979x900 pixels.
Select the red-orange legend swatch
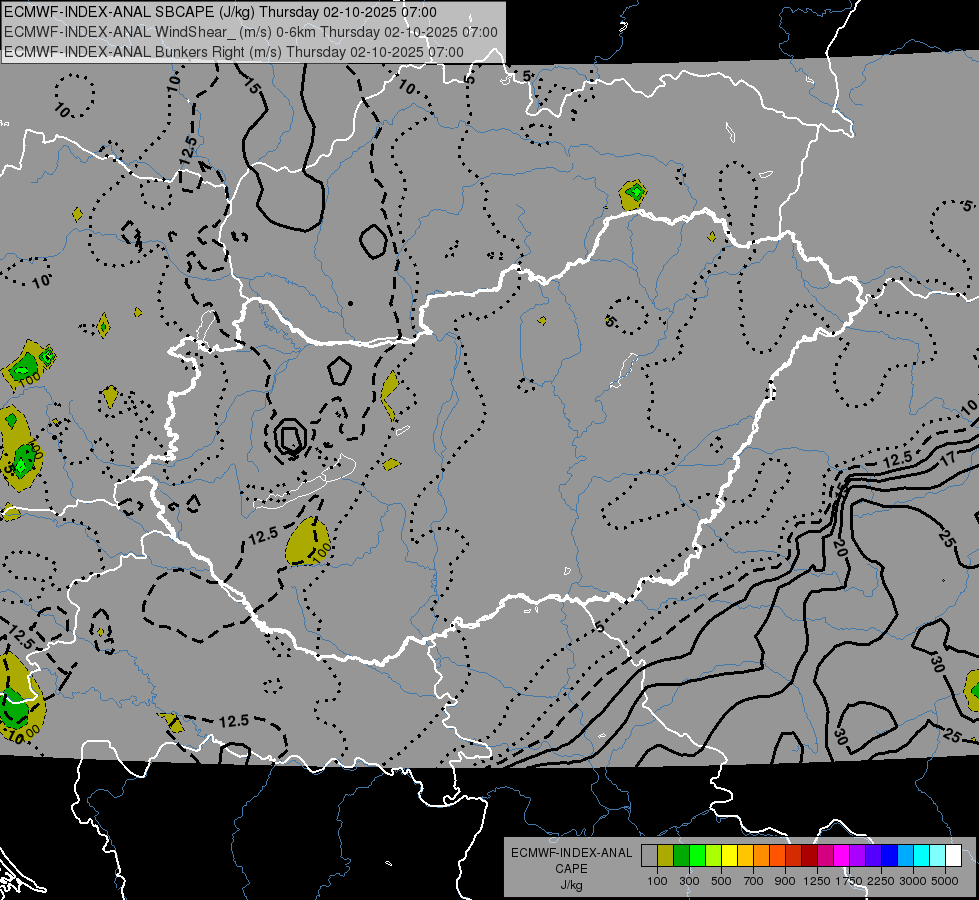click(777, 855)
